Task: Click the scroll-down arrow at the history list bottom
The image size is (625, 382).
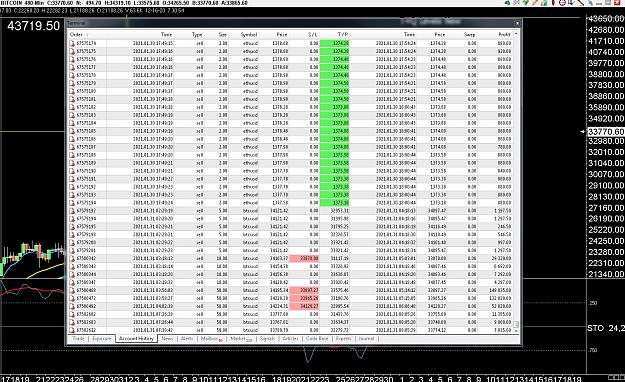Action: click(x=516, y=331)
